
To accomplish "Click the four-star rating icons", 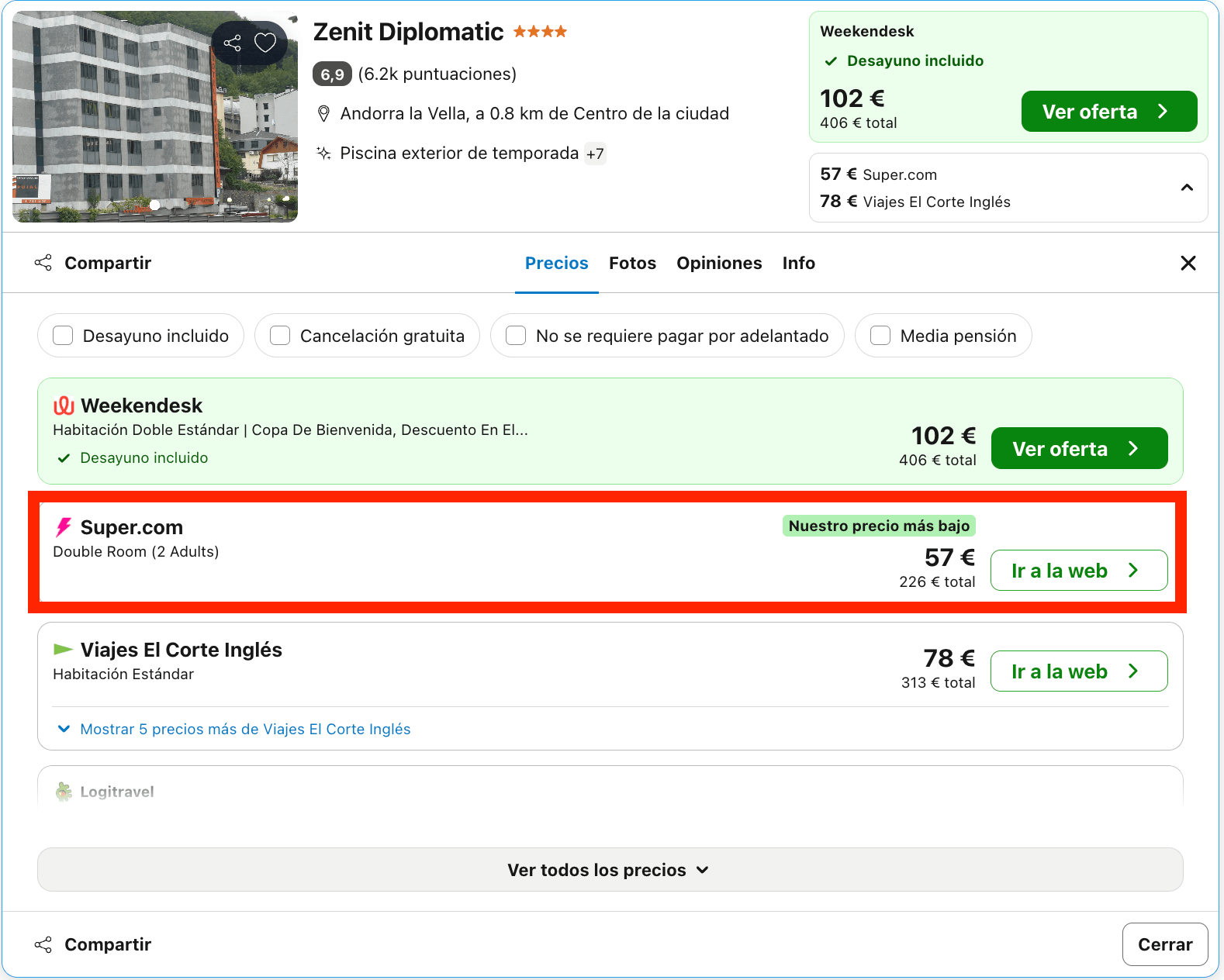I will [x=540, y=32].
